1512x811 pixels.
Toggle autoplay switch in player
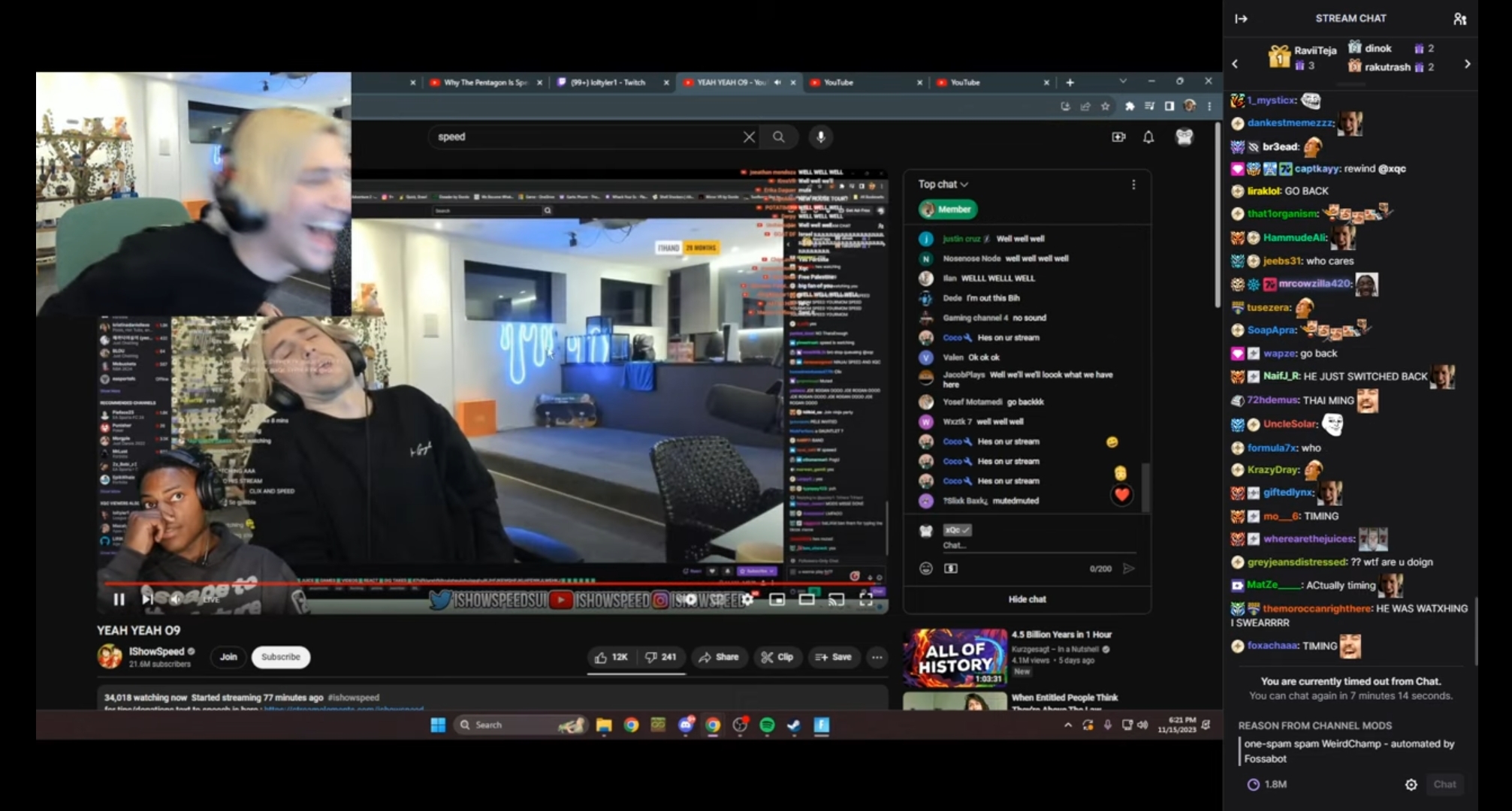(x=690, y=599)
